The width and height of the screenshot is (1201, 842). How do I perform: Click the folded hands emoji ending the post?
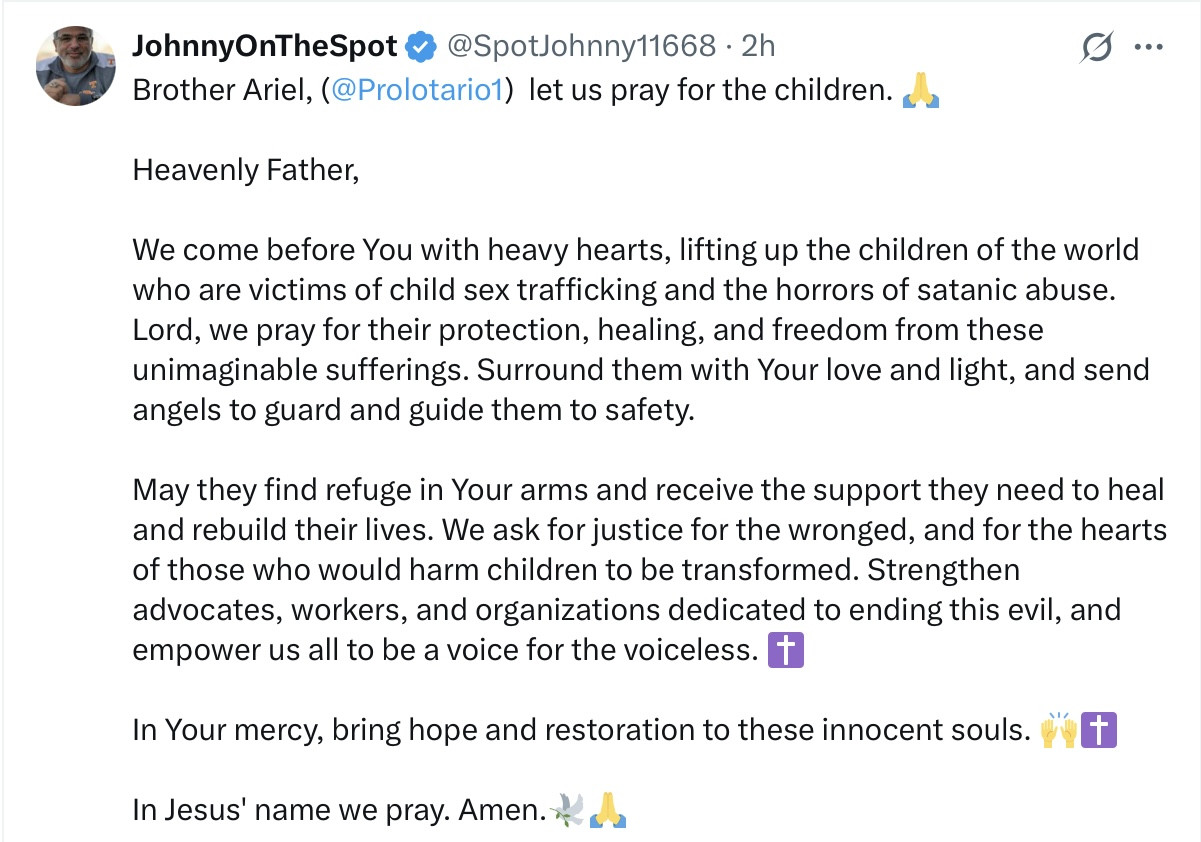[607, 809]
